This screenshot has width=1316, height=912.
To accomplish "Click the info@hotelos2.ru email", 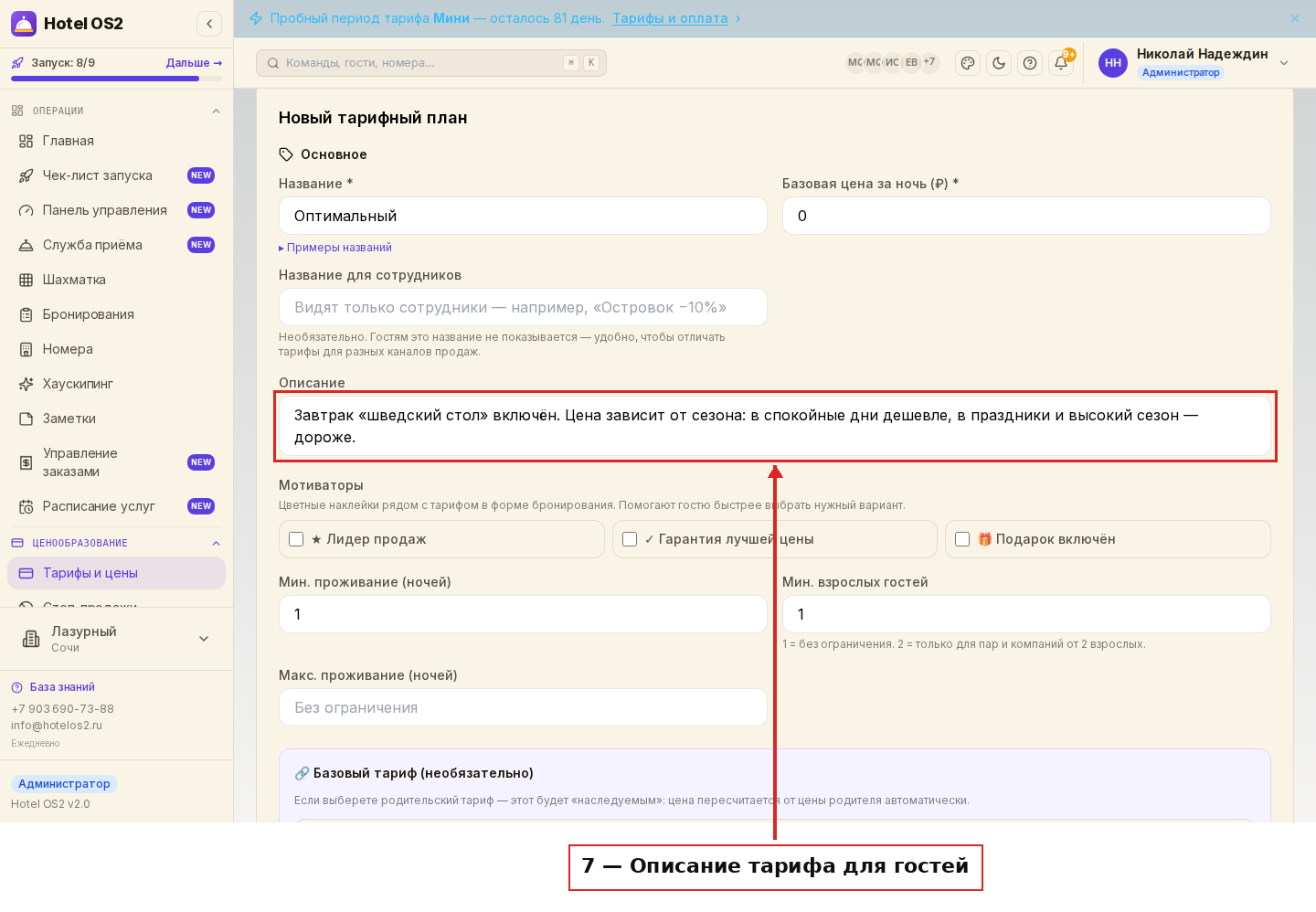I will coord(57,726).
